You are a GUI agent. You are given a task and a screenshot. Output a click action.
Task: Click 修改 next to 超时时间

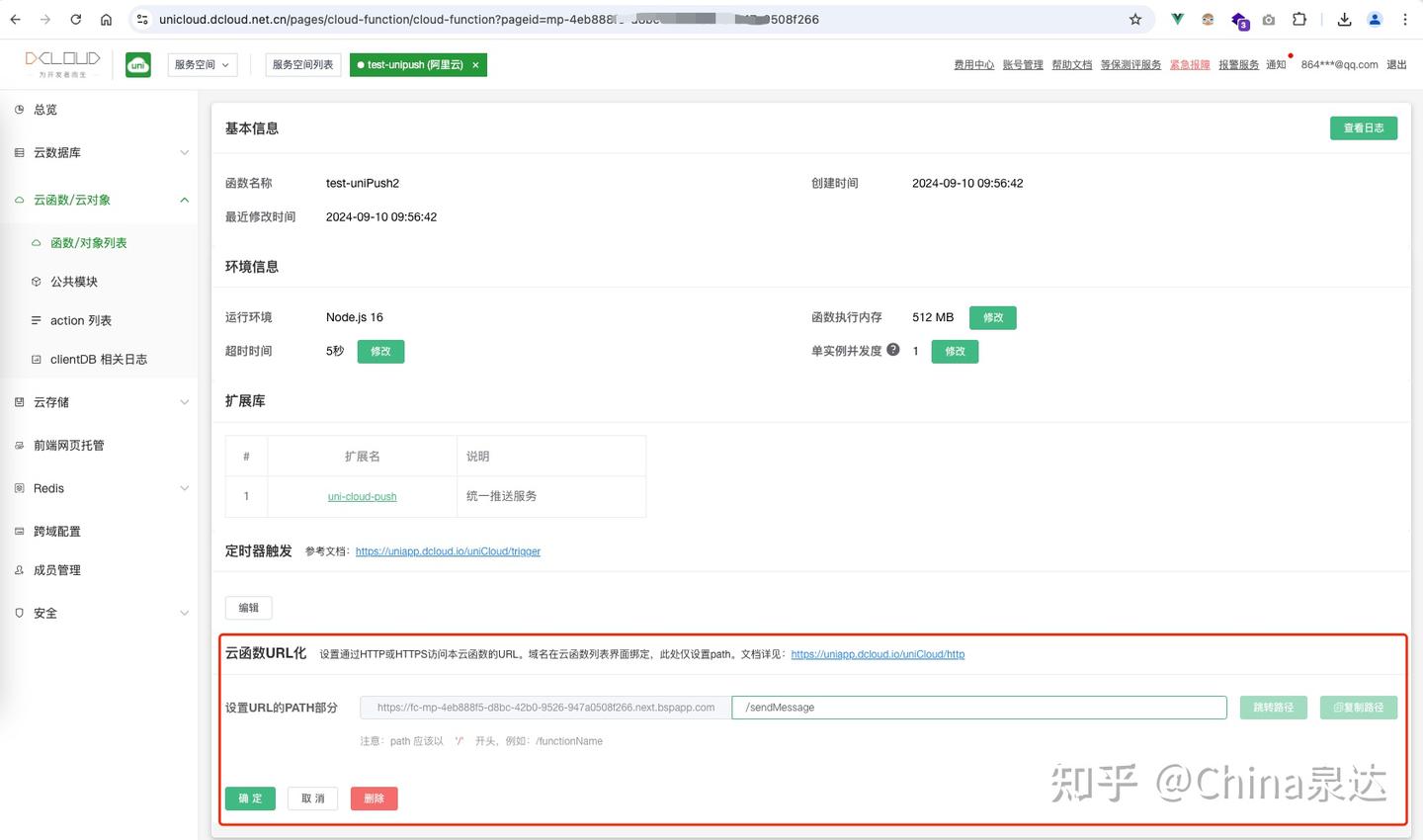[x=380, y=351]
